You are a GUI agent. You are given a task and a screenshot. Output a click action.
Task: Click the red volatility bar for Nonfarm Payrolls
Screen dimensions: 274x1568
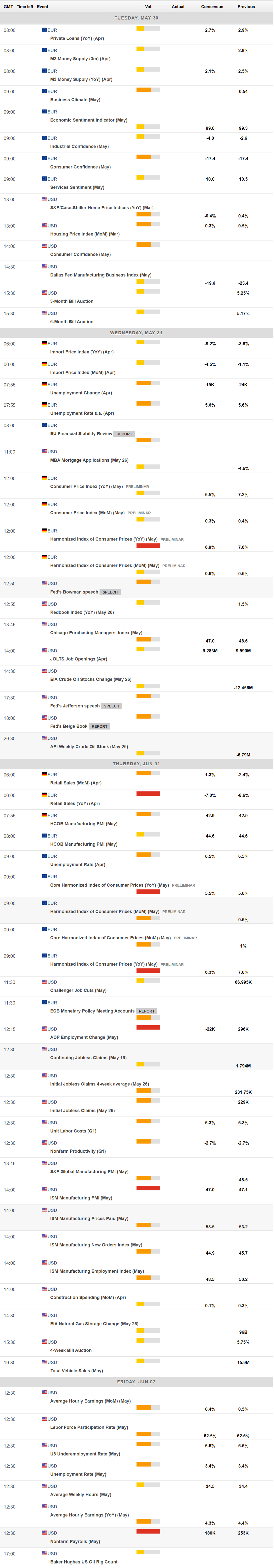pyautogui.click(x=148, y=1531)
